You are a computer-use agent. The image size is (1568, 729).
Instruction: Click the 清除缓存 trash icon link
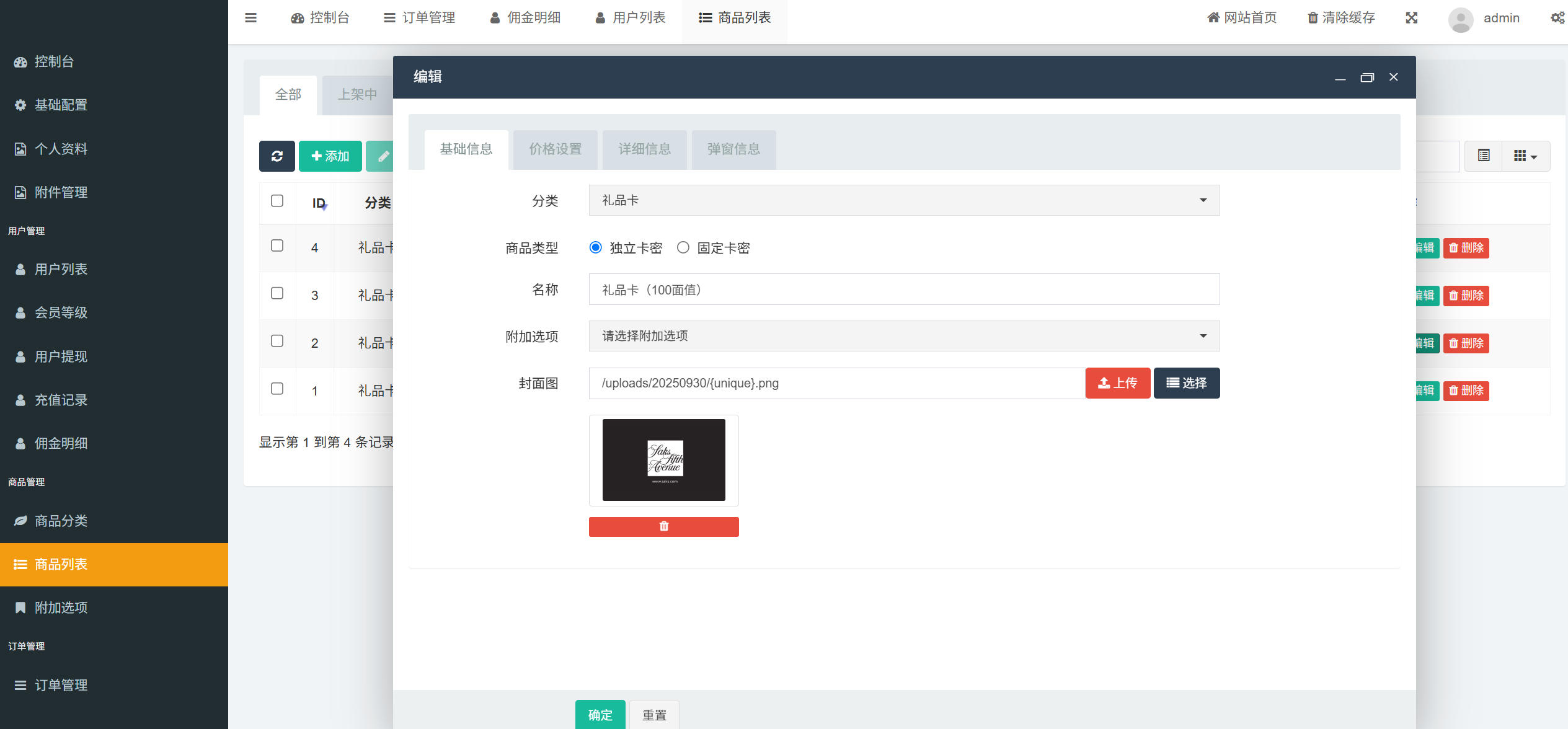tap(1341, 17)
